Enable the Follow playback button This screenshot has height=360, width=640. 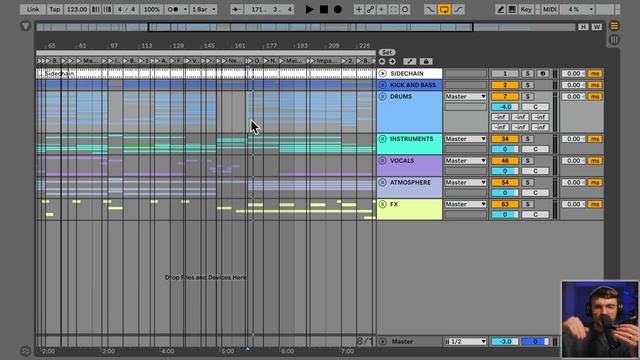pyautogui.click(x=237, y=9)
